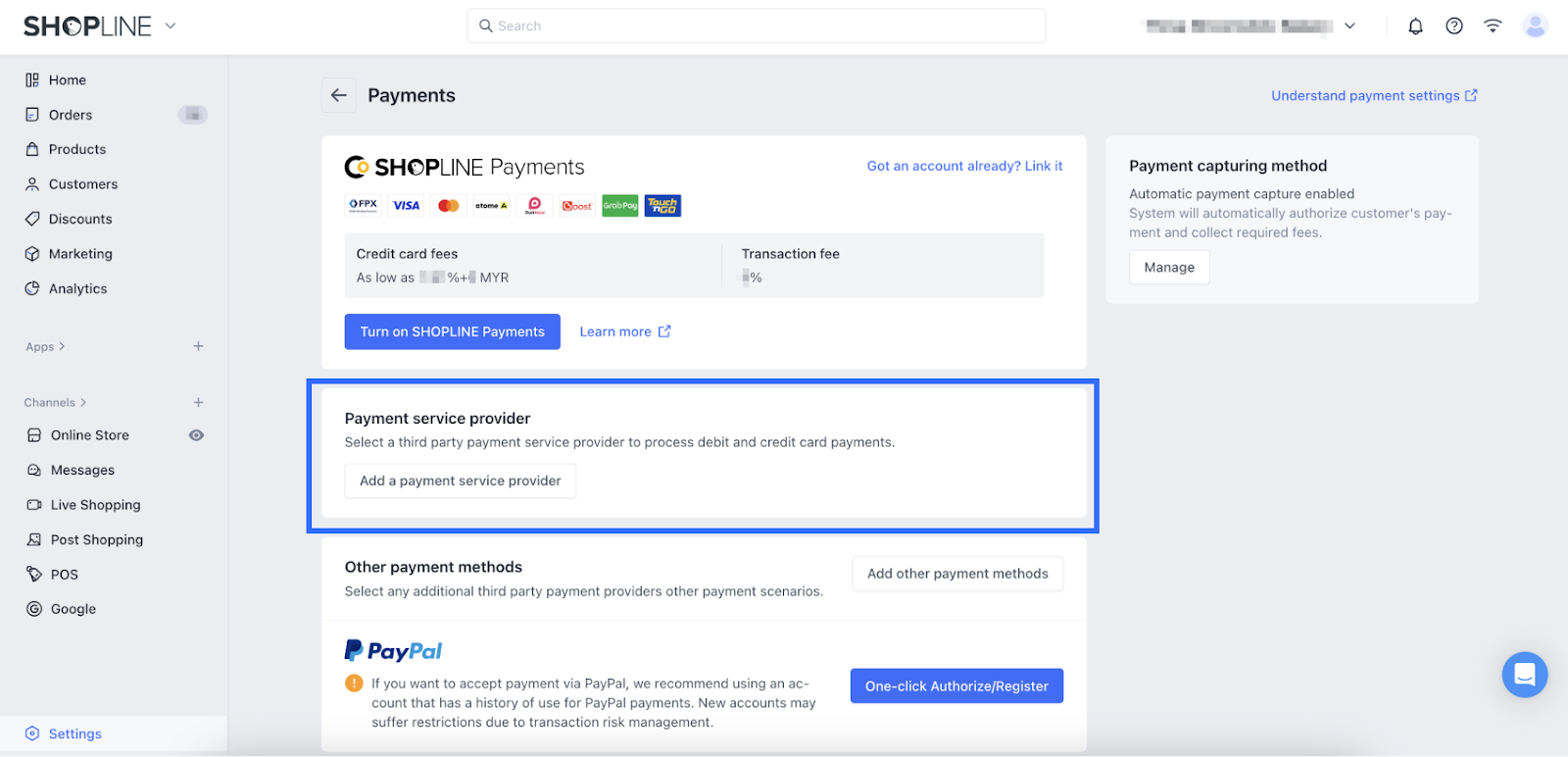Select the Products bag icon

[x=32, y=149]
